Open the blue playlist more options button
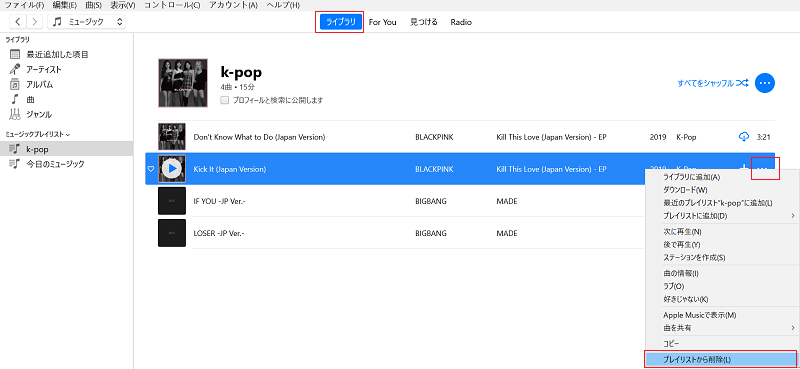Viewport: 800px width, 369px height. coord(764,83)
